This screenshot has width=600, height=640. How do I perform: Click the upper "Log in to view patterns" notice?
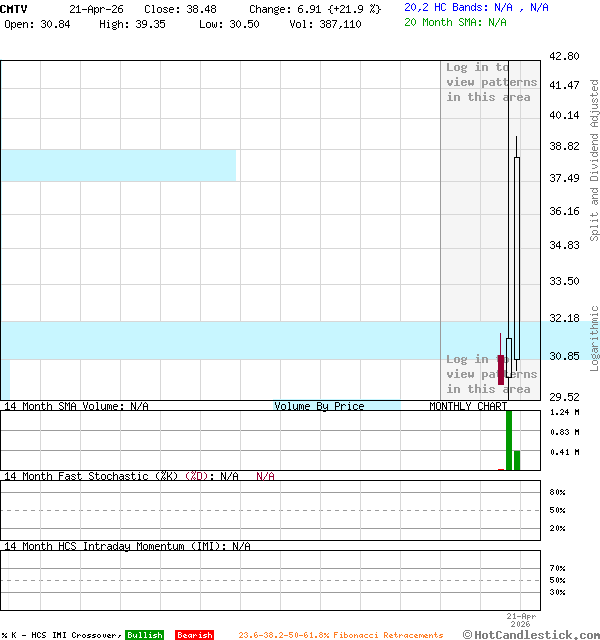[491, 82]
